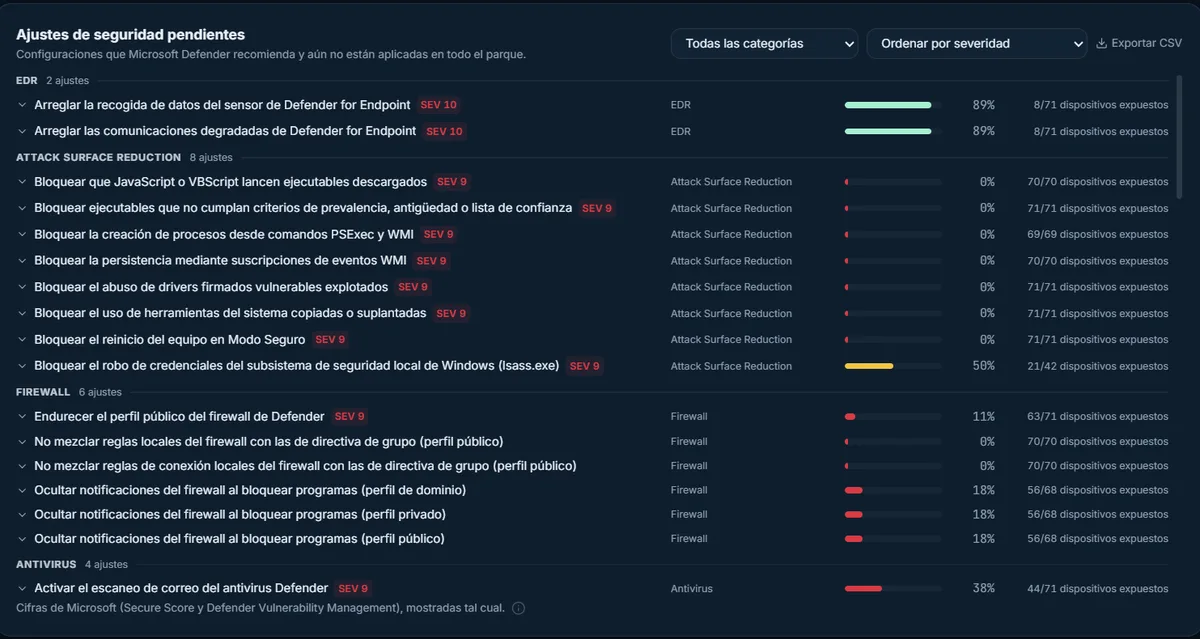The height and width of the screenshot is (639, 1200).
Task: Click the text 8 ajustes beside Attack Surface Reduction
Action: 211,157
